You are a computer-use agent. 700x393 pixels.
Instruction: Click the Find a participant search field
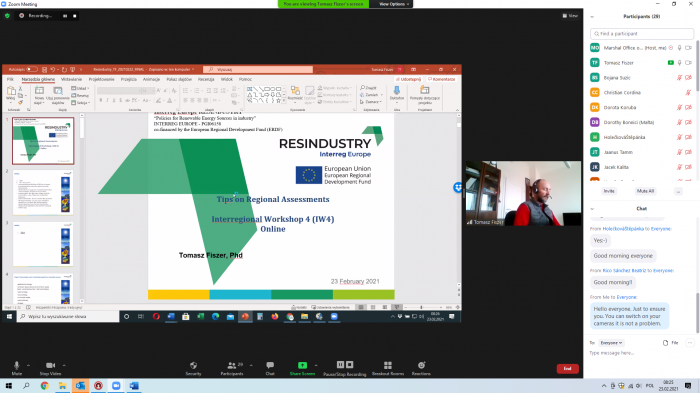pos(642,33)
